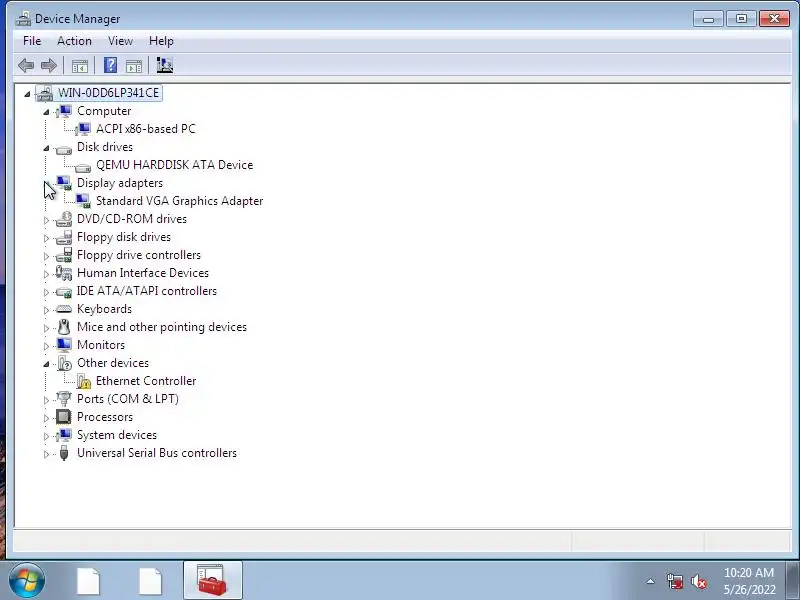
Task: Expand the Keyboards category
Action: pos(46,310)
